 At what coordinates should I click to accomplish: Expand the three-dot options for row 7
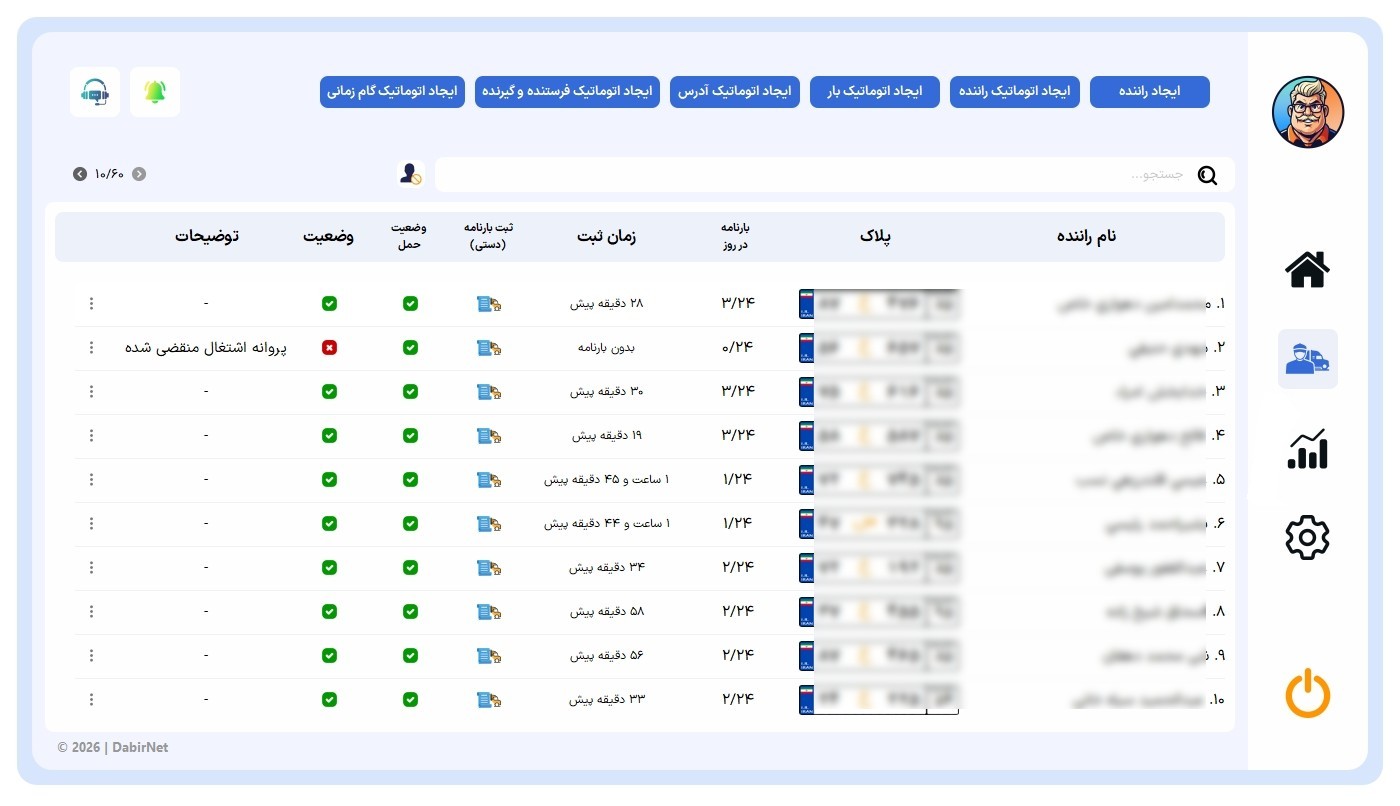pyautogui.click(x=91, y=568)
